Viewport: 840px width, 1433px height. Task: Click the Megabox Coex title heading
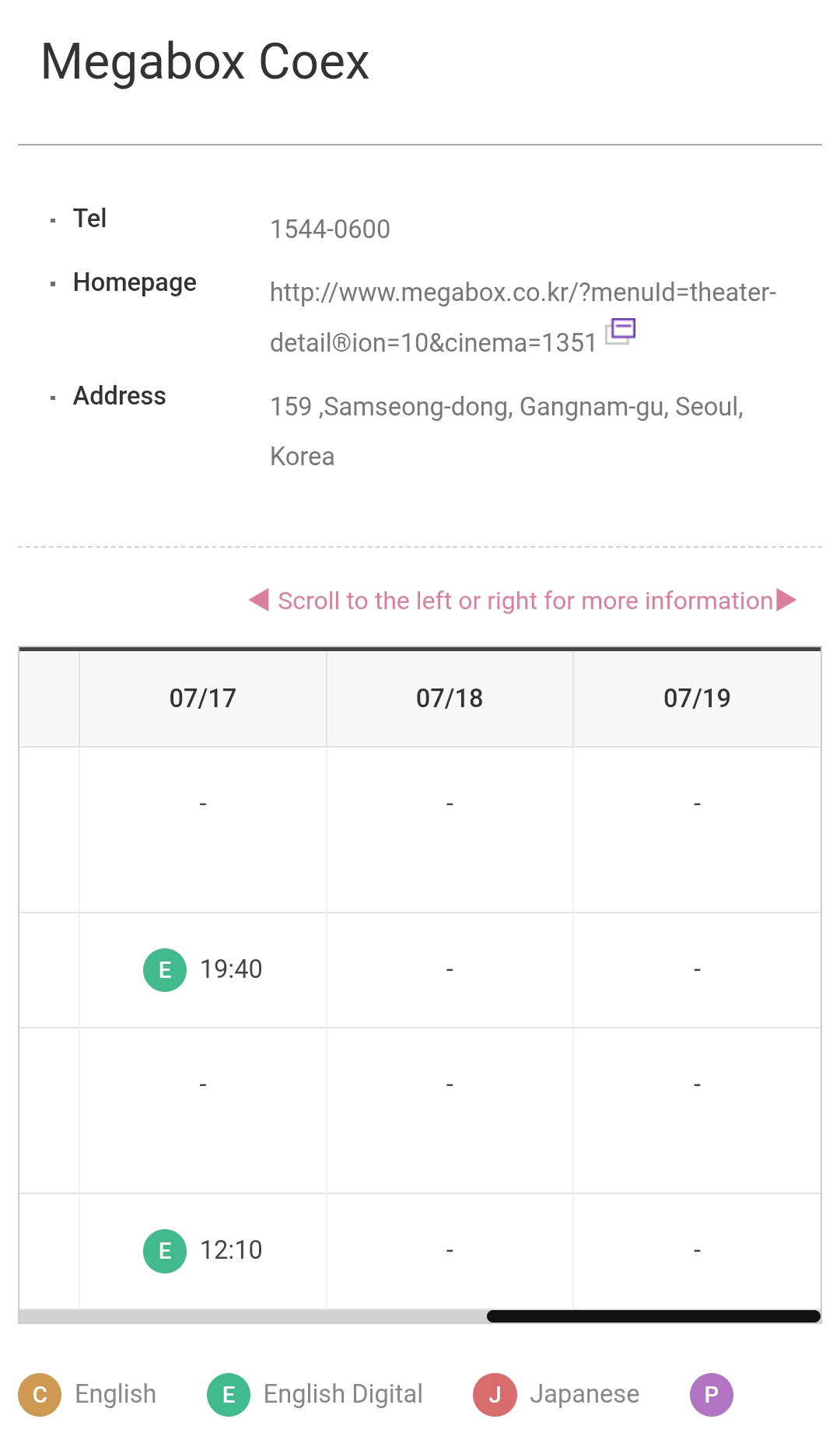coord(205,61)
